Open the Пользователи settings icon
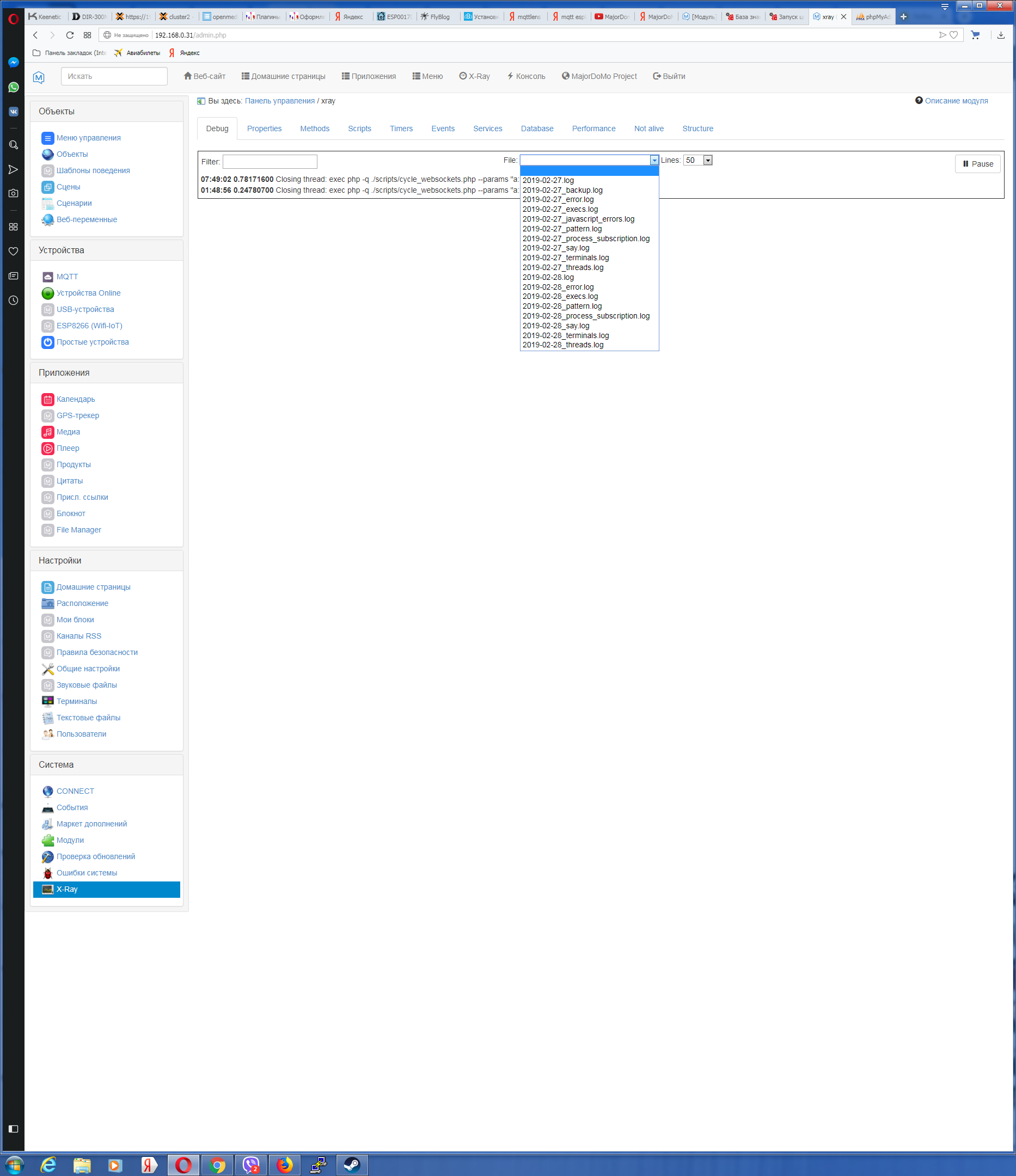The image size is (1016, 1176). point(48,734)
